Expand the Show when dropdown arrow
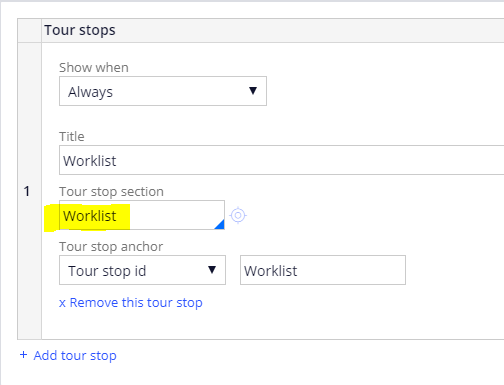Viewport: 504px width, 385px height. coord(253,91)
